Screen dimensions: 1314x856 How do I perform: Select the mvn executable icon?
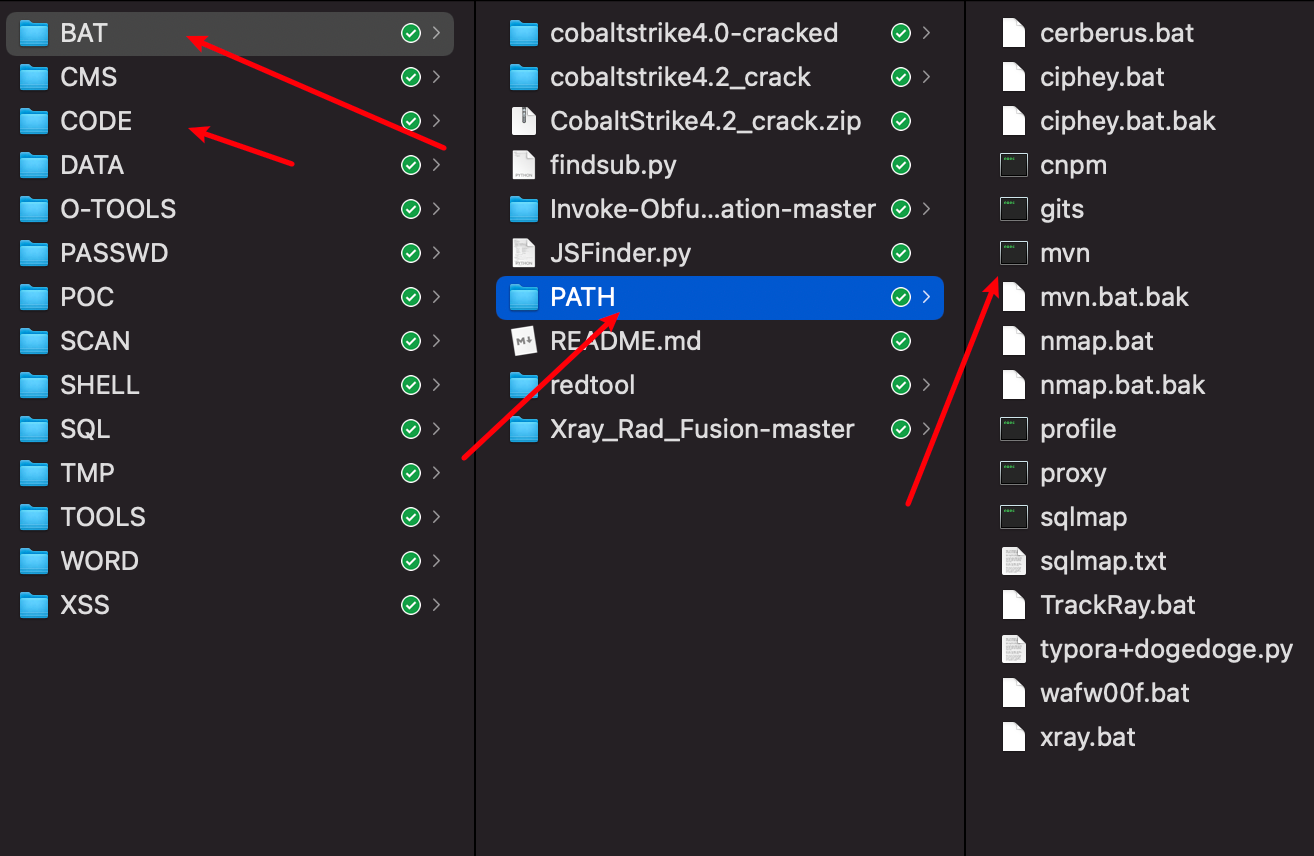pyautogui.click(x=1014, y=254)
